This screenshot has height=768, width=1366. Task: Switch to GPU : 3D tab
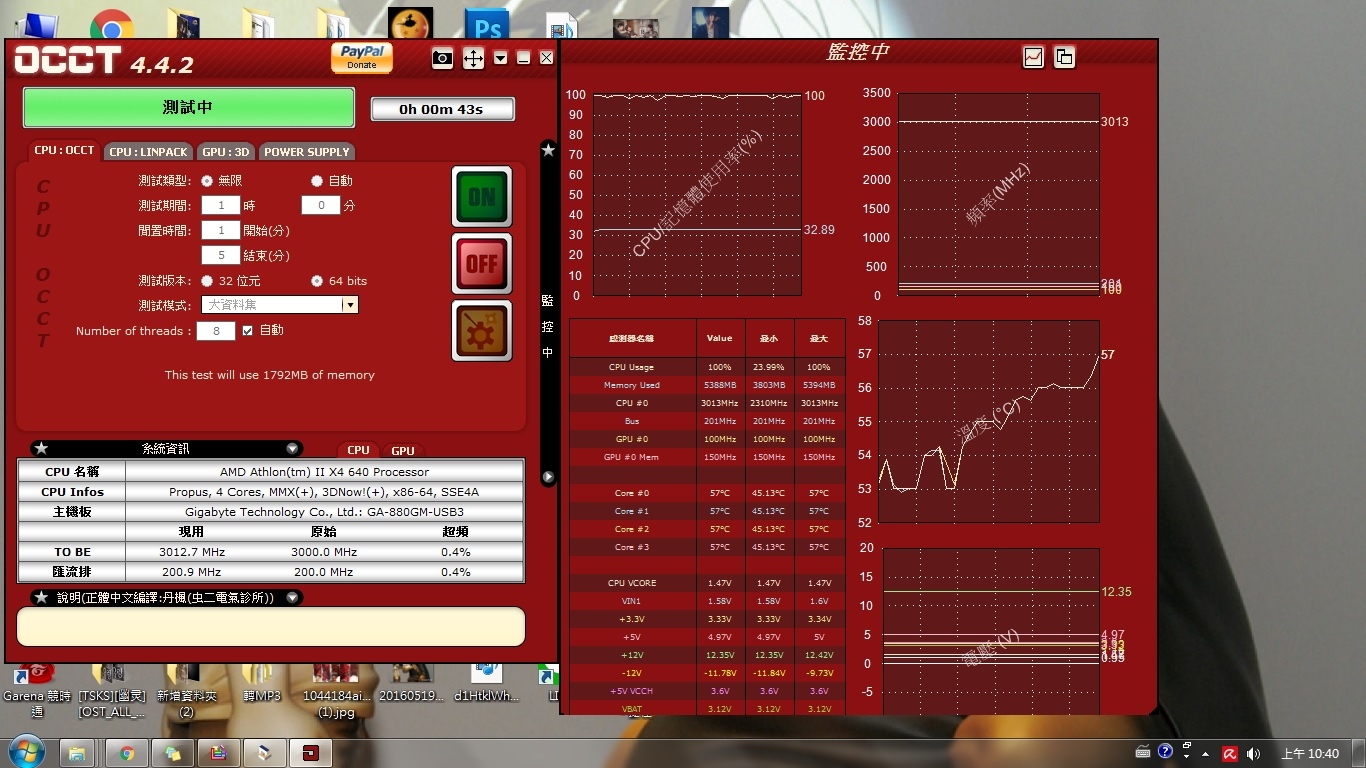coord(226,152)
